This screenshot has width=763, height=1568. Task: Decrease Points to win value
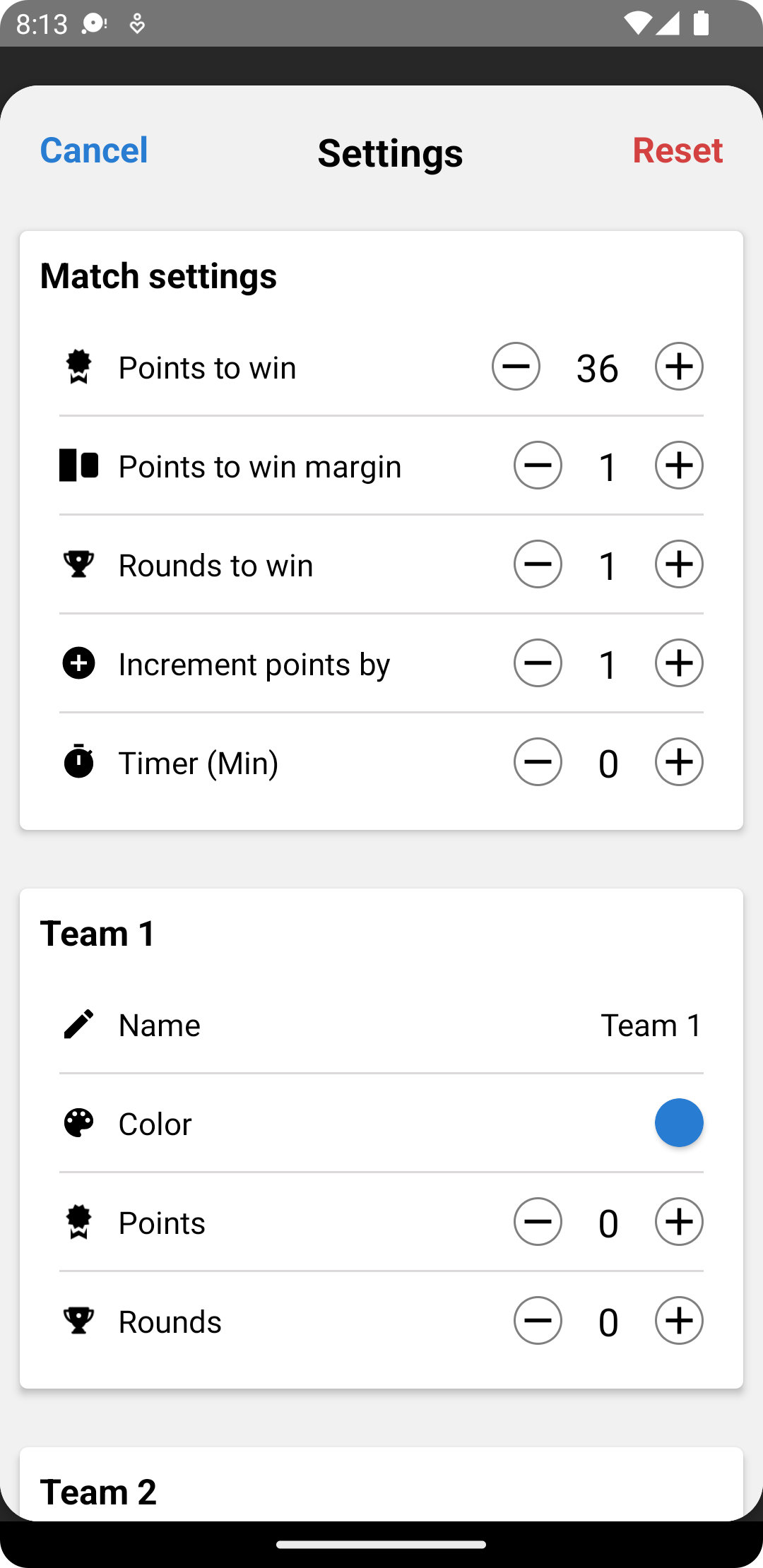pyautogui.click(x=516, y=367)
